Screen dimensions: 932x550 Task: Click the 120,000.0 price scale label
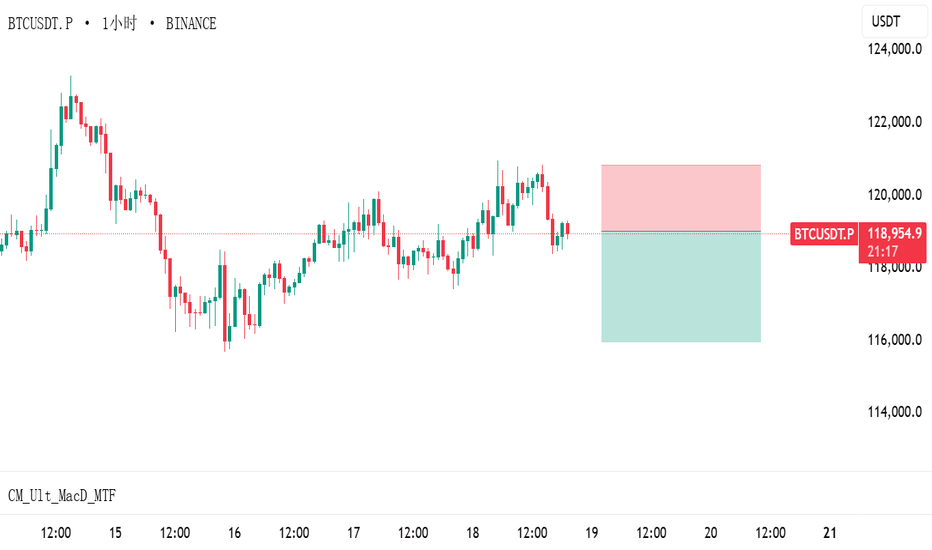(895, 194)
